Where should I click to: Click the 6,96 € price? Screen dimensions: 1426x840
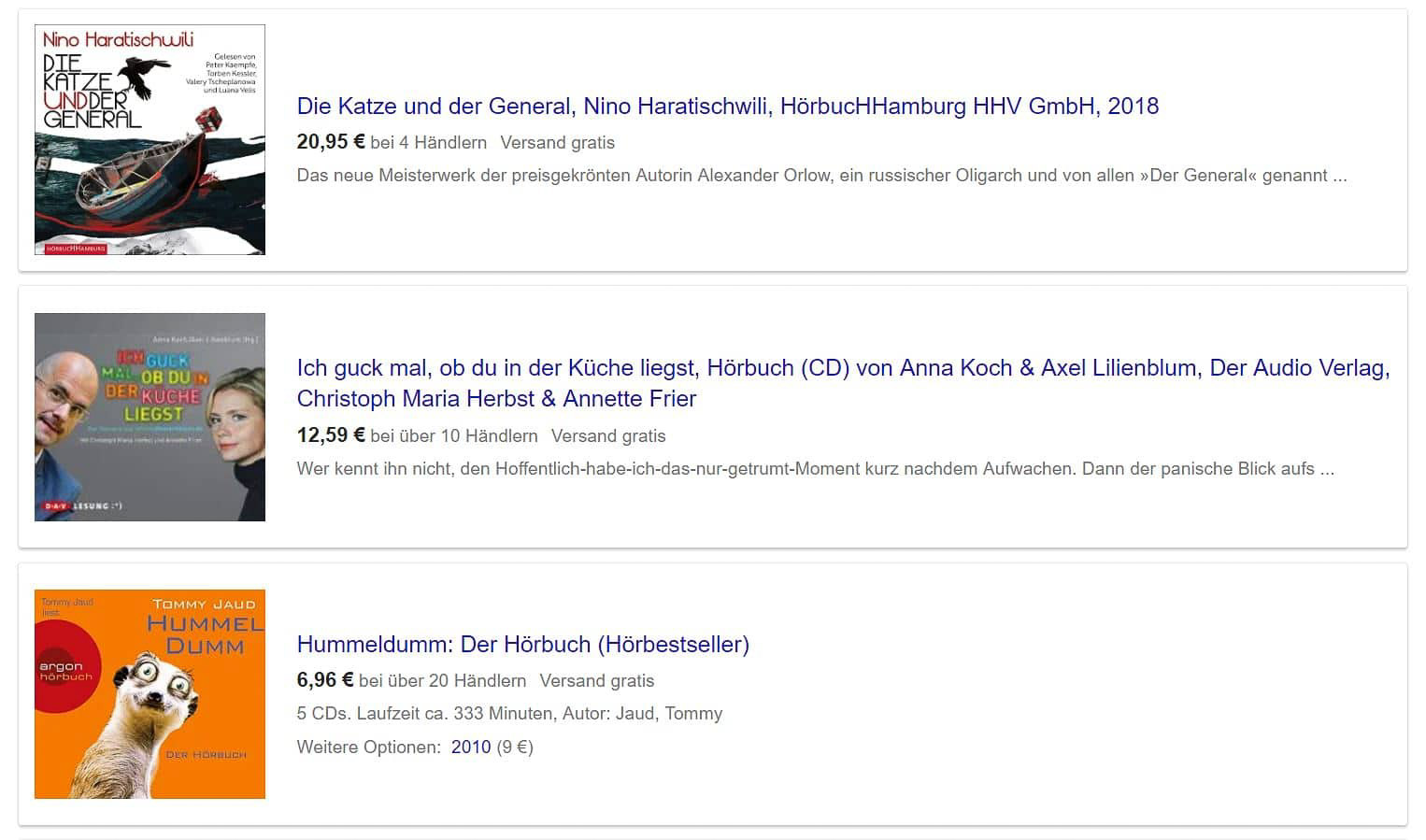tap(324, 680)
